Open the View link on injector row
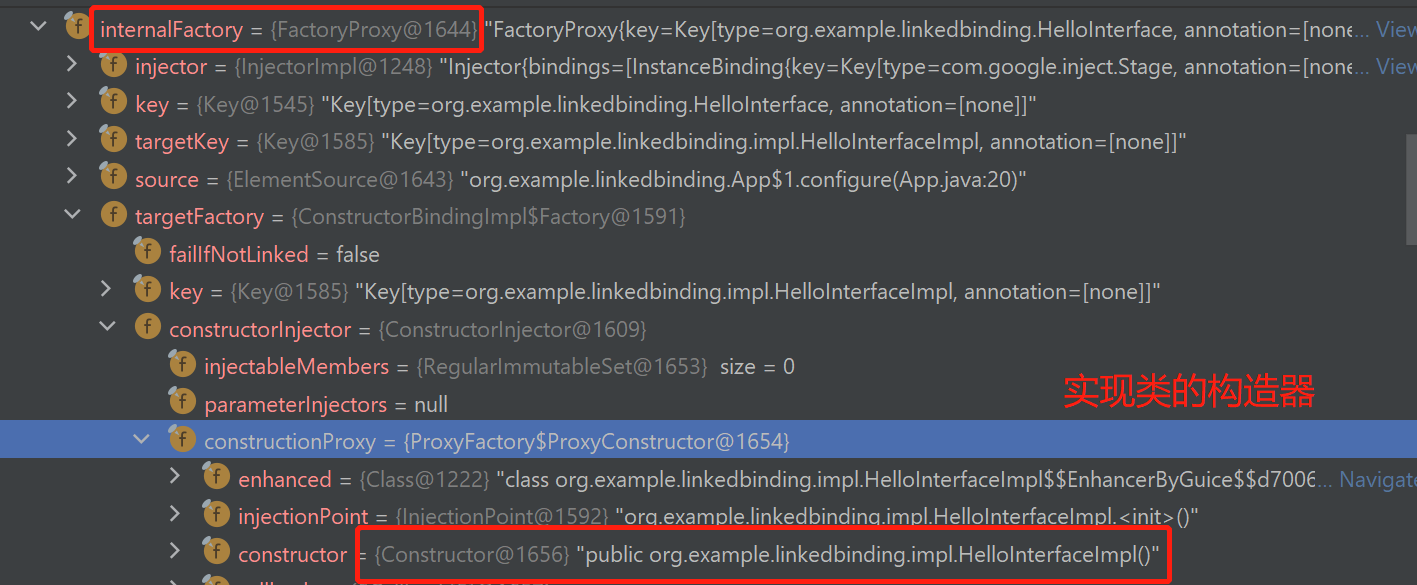The height and width of the screenshot is (585, 1417). pyautogui.click(x=1396, y=67)
